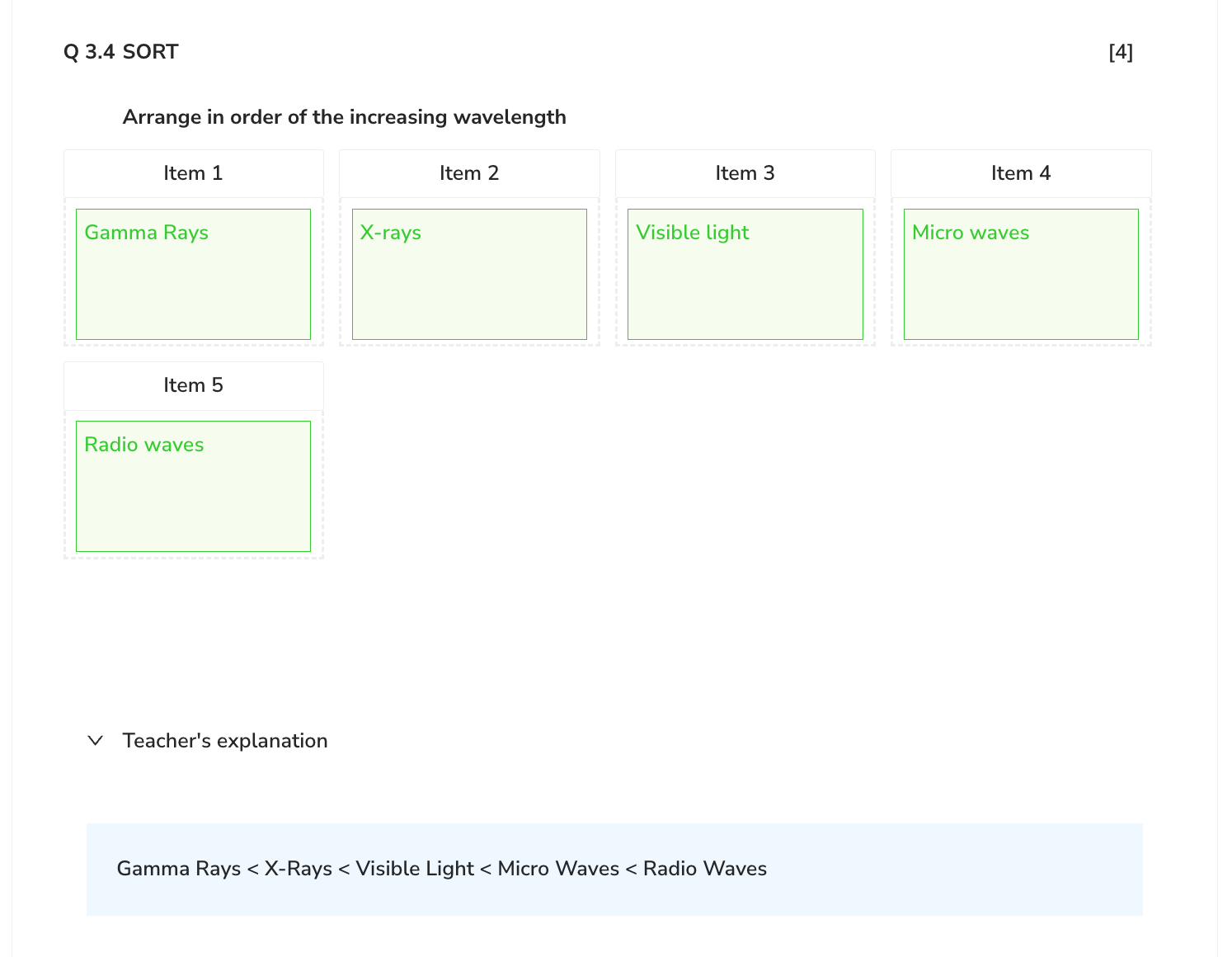Image resolution: width=1232 pixels, height=957 pixels.
Task: Pick the Micro waves answer card
Action: click(1021, 274)
